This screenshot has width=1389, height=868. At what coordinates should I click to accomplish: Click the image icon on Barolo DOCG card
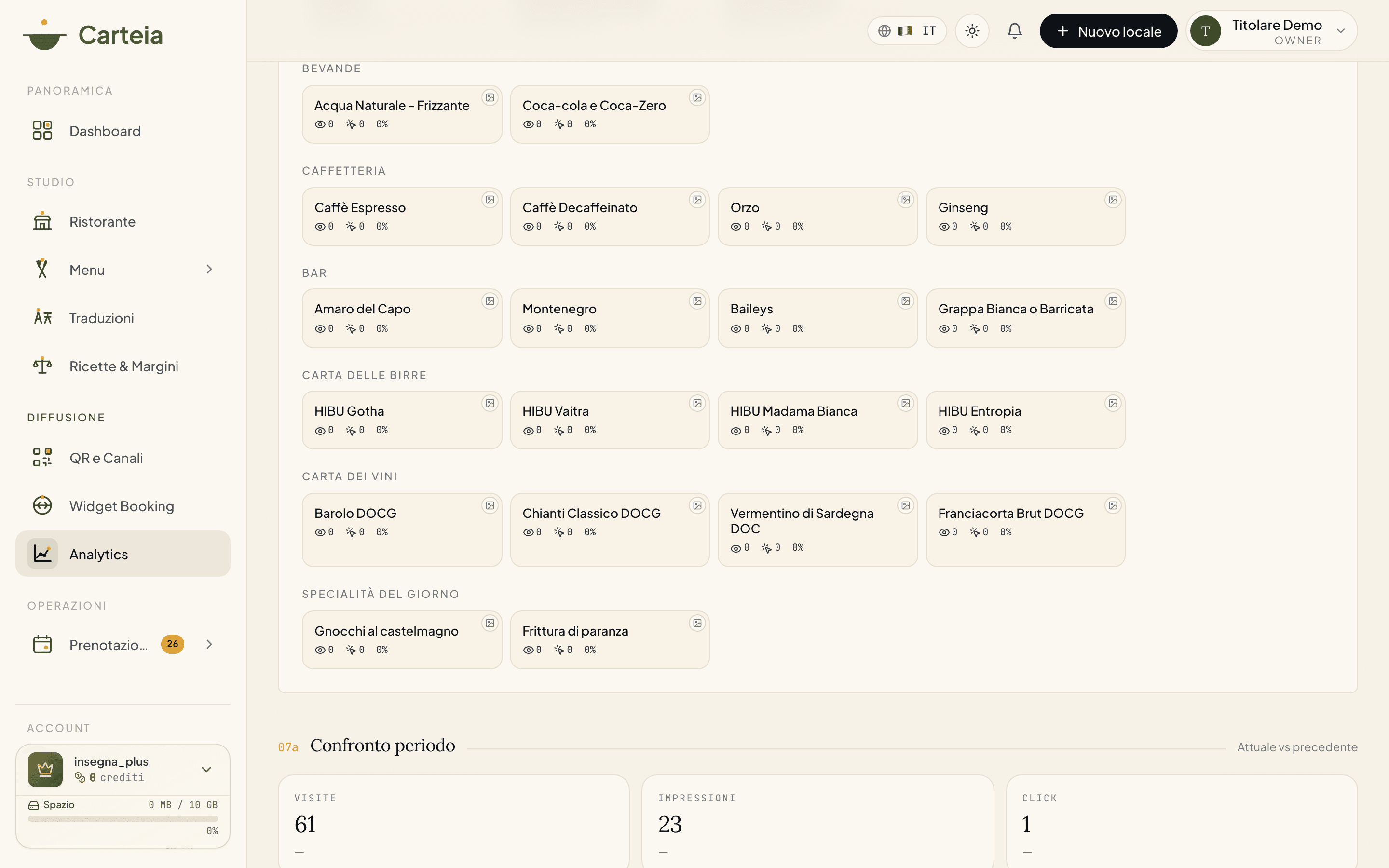click(x=490, y=505)
